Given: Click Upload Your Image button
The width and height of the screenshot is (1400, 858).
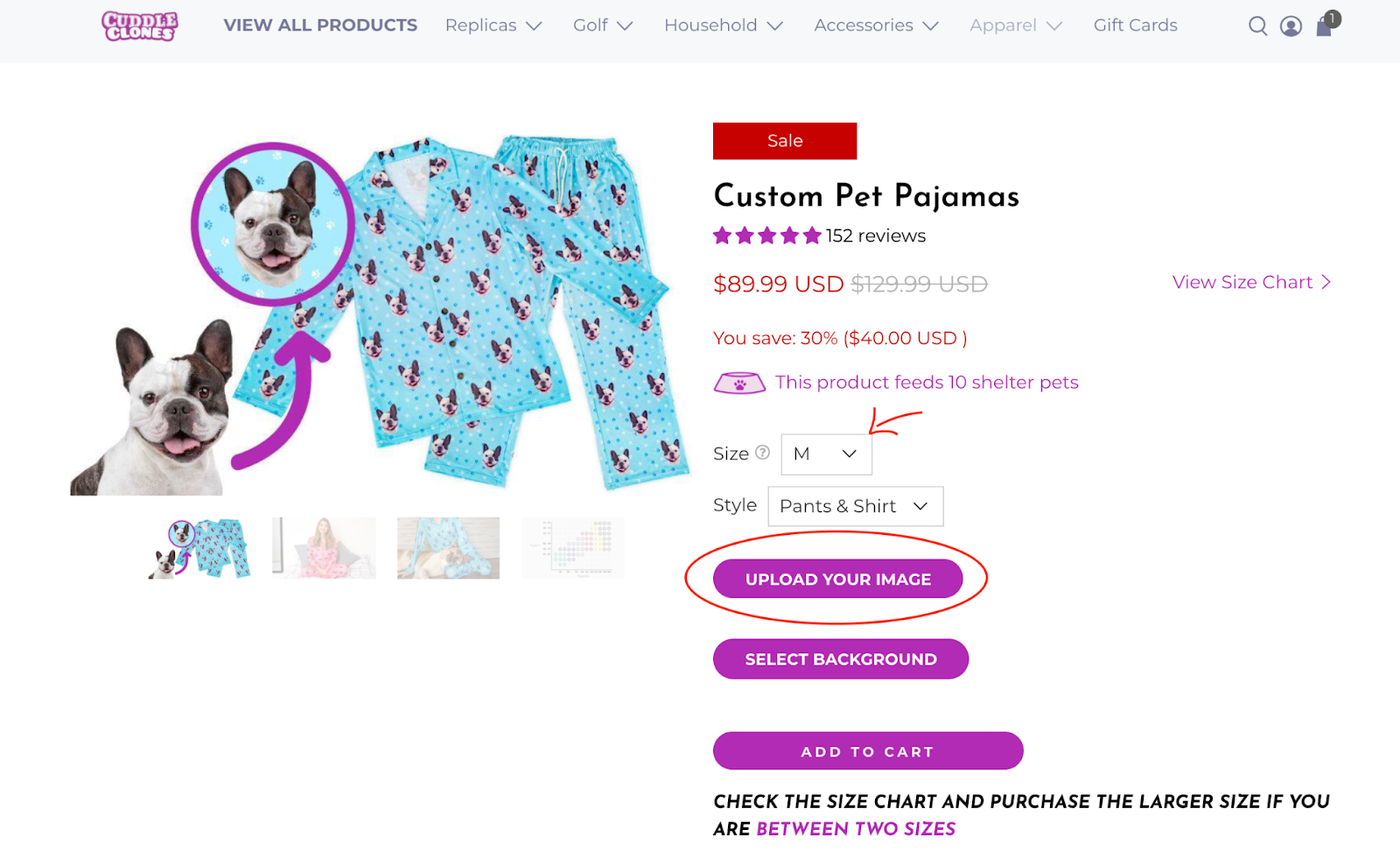Looking at the screenshot, I should (837, 579).
